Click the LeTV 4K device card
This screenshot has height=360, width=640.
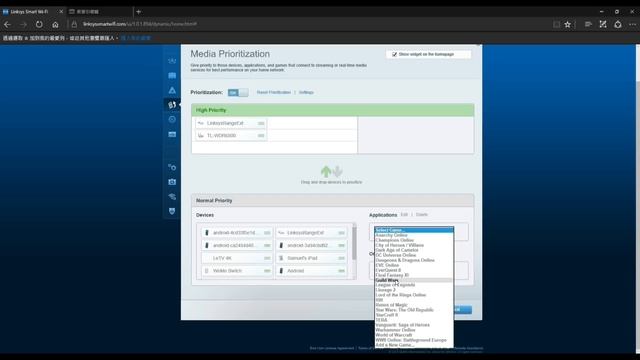237,258
